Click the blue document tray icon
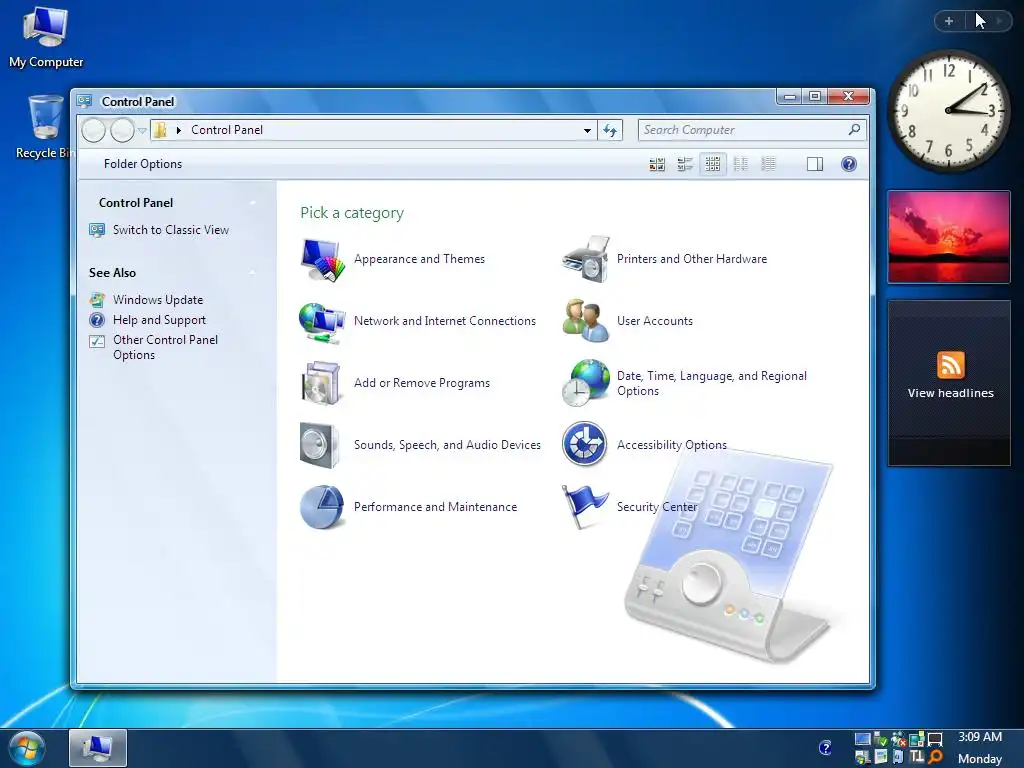Image resolution: width=1024 pixels, height=768 pixels. pos(899,757)
